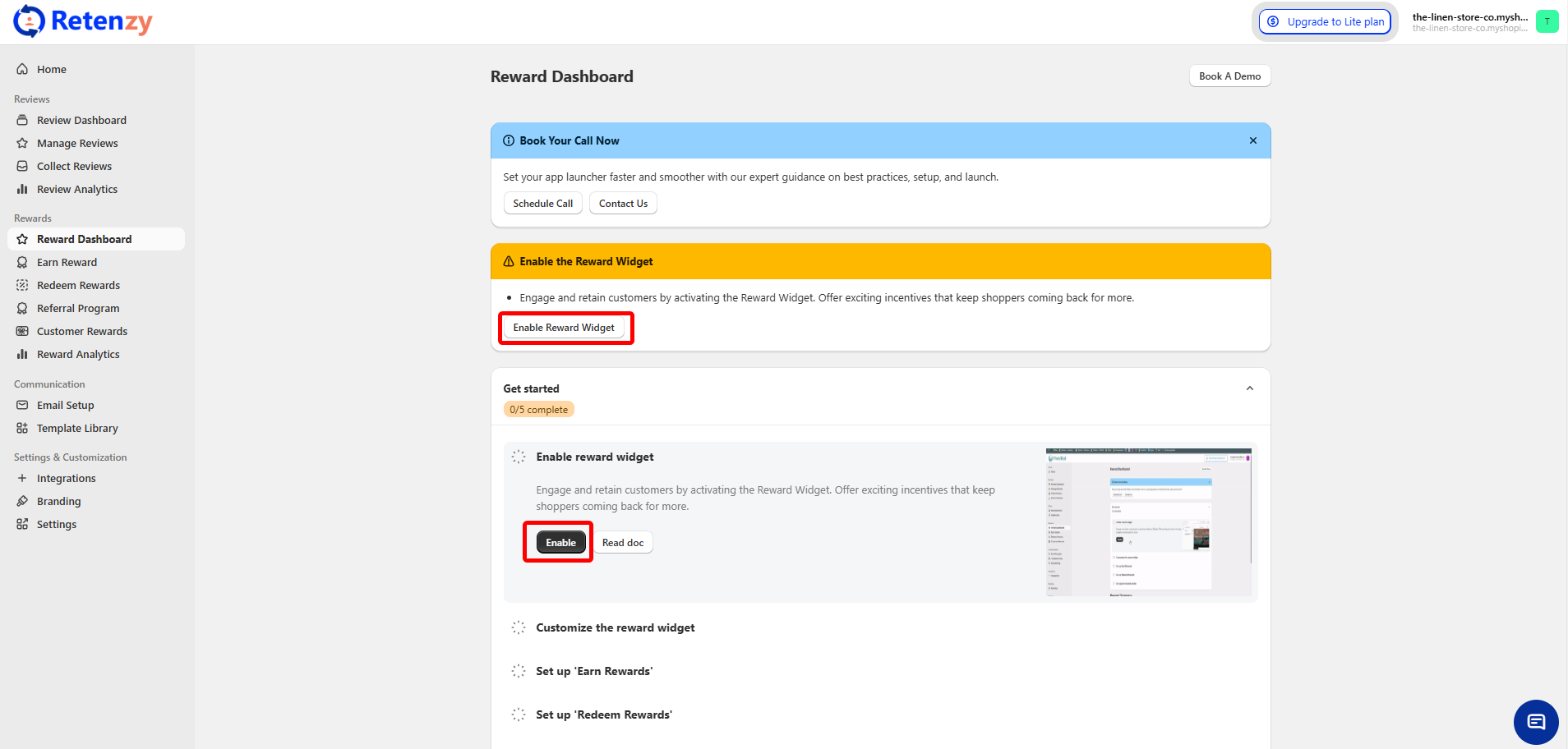Viewport: 1568px width, 749px height.
Task: Toggle Set up 'Redeem Rewards' step circle
Action: pyautogui.click(x=519, y=715)
